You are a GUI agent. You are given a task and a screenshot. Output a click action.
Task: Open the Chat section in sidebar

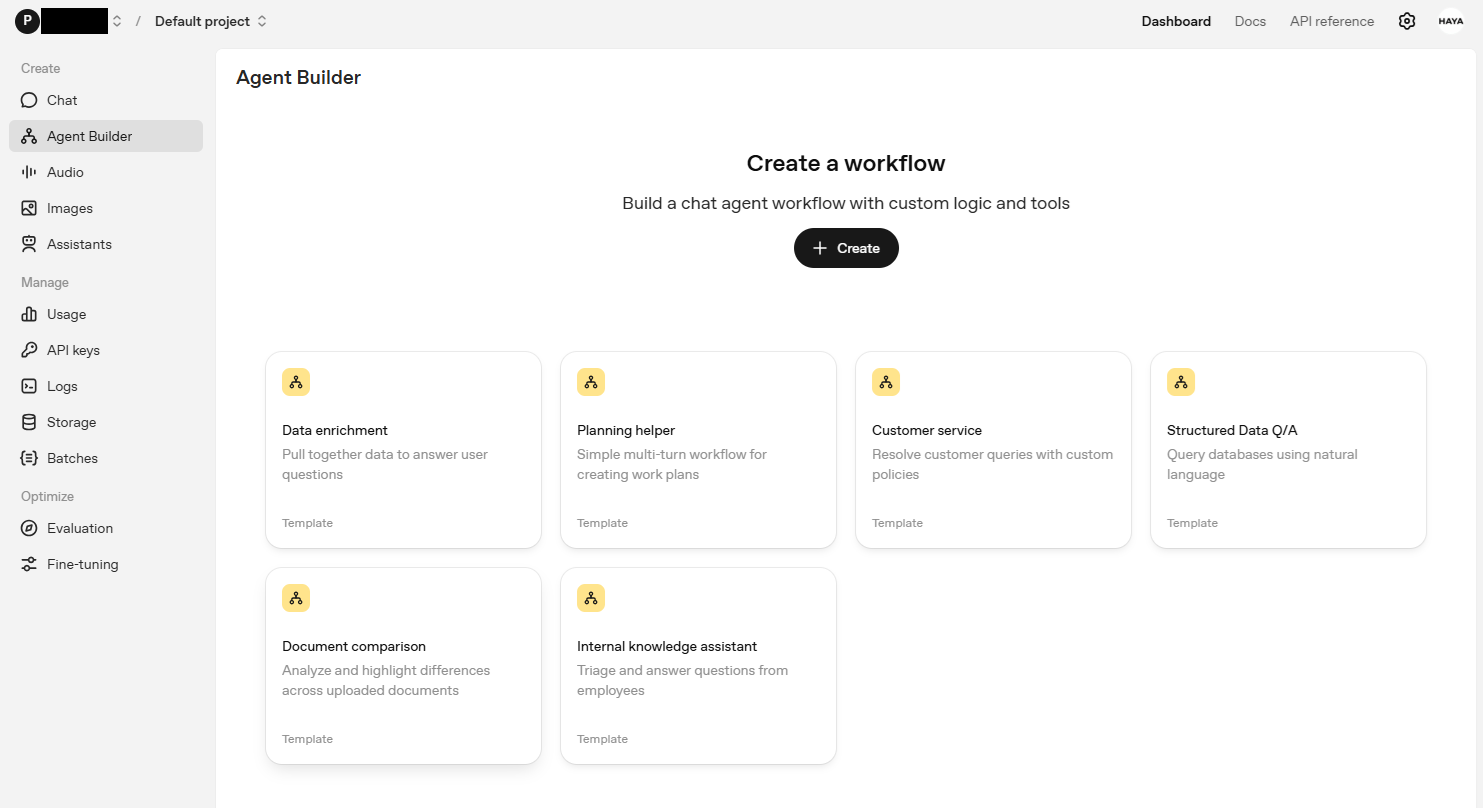point(61,100)
